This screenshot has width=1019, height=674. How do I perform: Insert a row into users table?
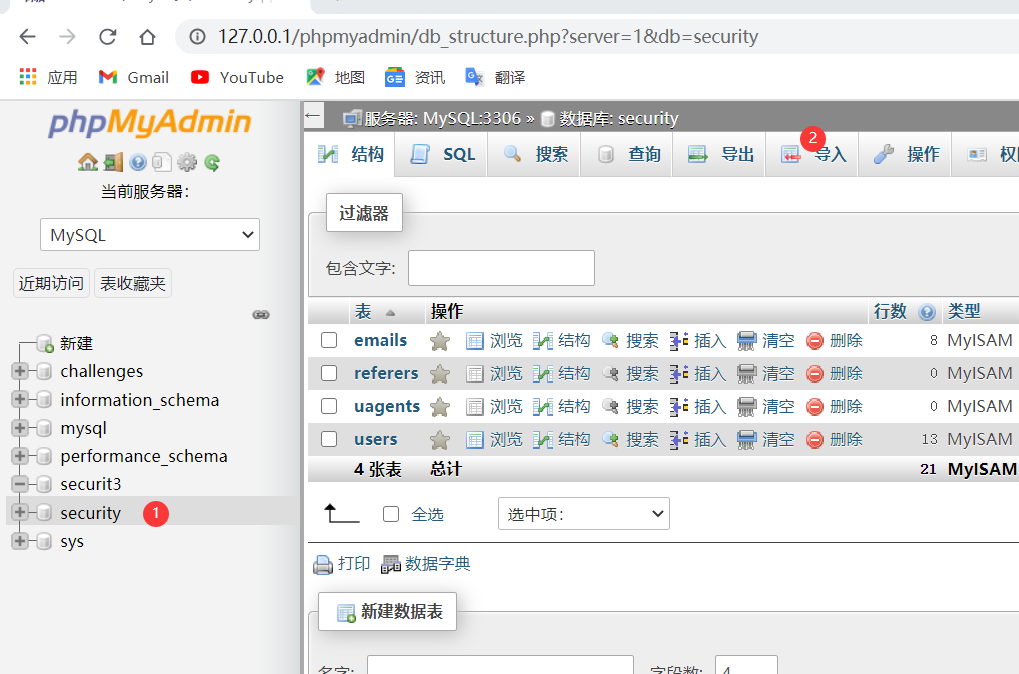698,440
